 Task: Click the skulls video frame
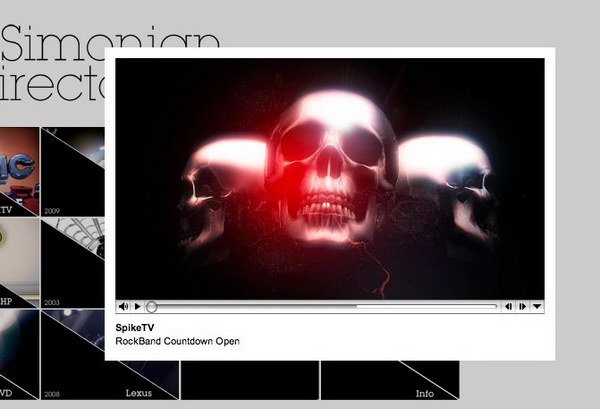pyautogui.click(x=330, y=179)
